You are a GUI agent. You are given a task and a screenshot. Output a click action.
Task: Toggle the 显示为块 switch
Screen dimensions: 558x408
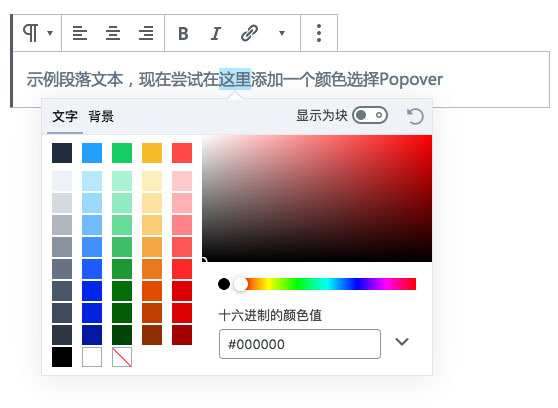tap(370, 115)
